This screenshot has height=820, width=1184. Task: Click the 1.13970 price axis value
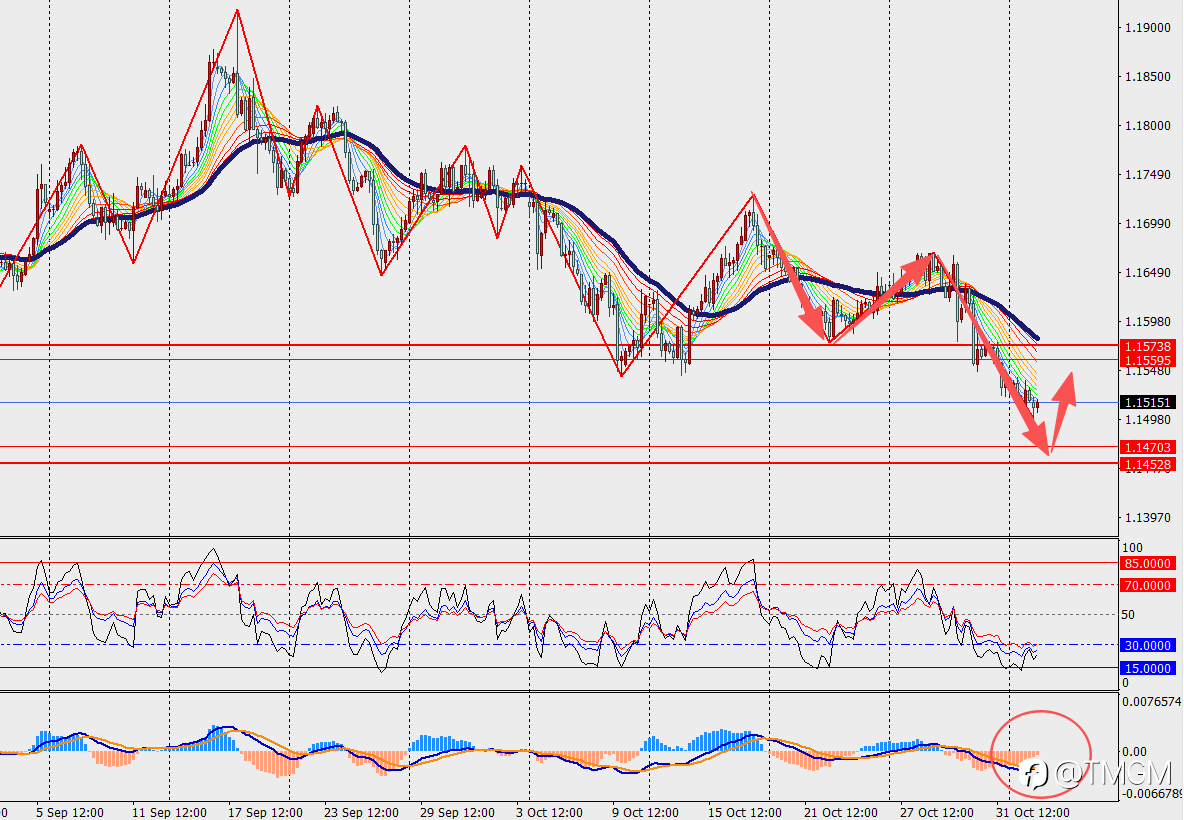pyautogui.click(x=1148, y=518)
